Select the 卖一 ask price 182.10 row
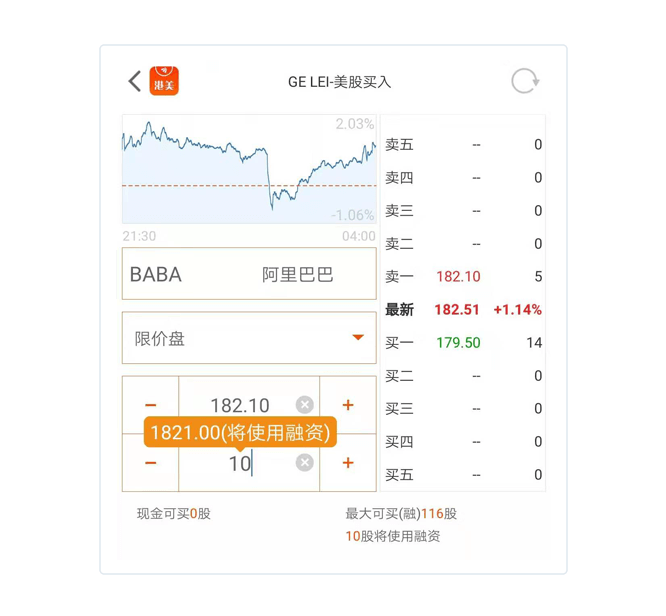 (463, 277)
